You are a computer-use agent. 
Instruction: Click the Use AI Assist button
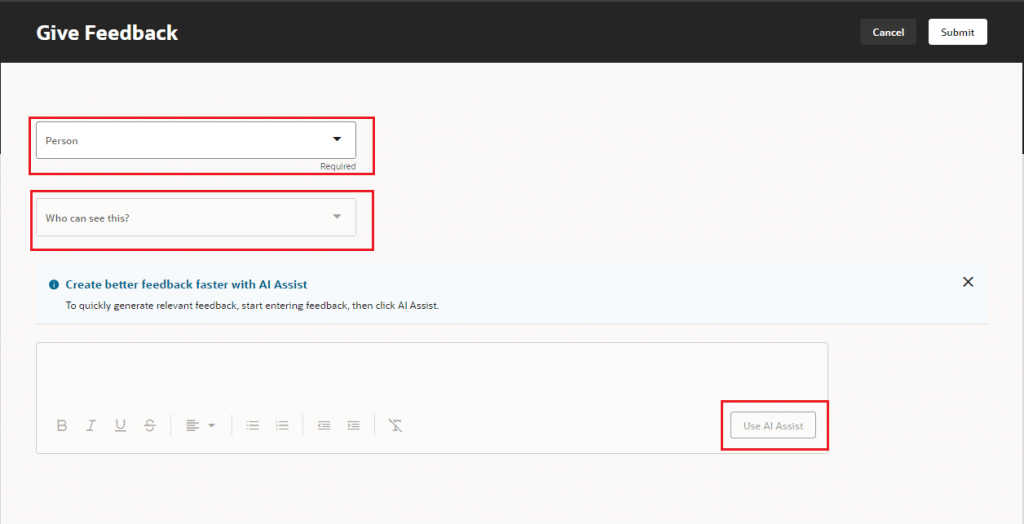click(773, 426)
